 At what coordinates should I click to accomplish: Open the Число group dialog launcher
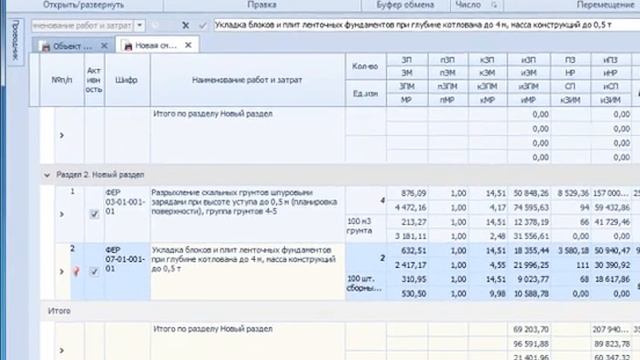tap(494, 5)
